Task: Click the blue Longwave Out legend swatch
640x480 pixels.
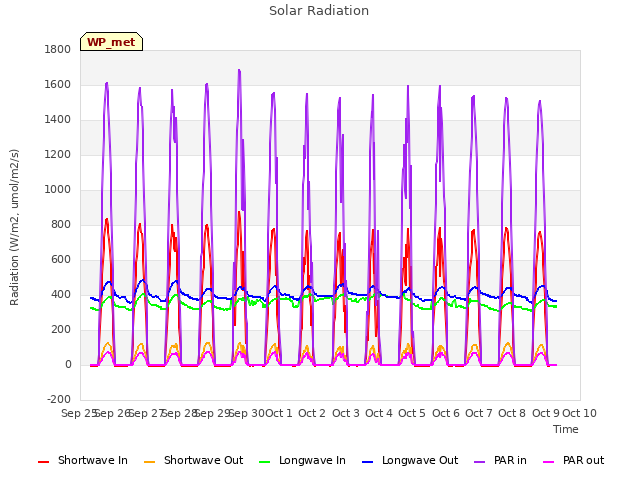Action: 367,462
